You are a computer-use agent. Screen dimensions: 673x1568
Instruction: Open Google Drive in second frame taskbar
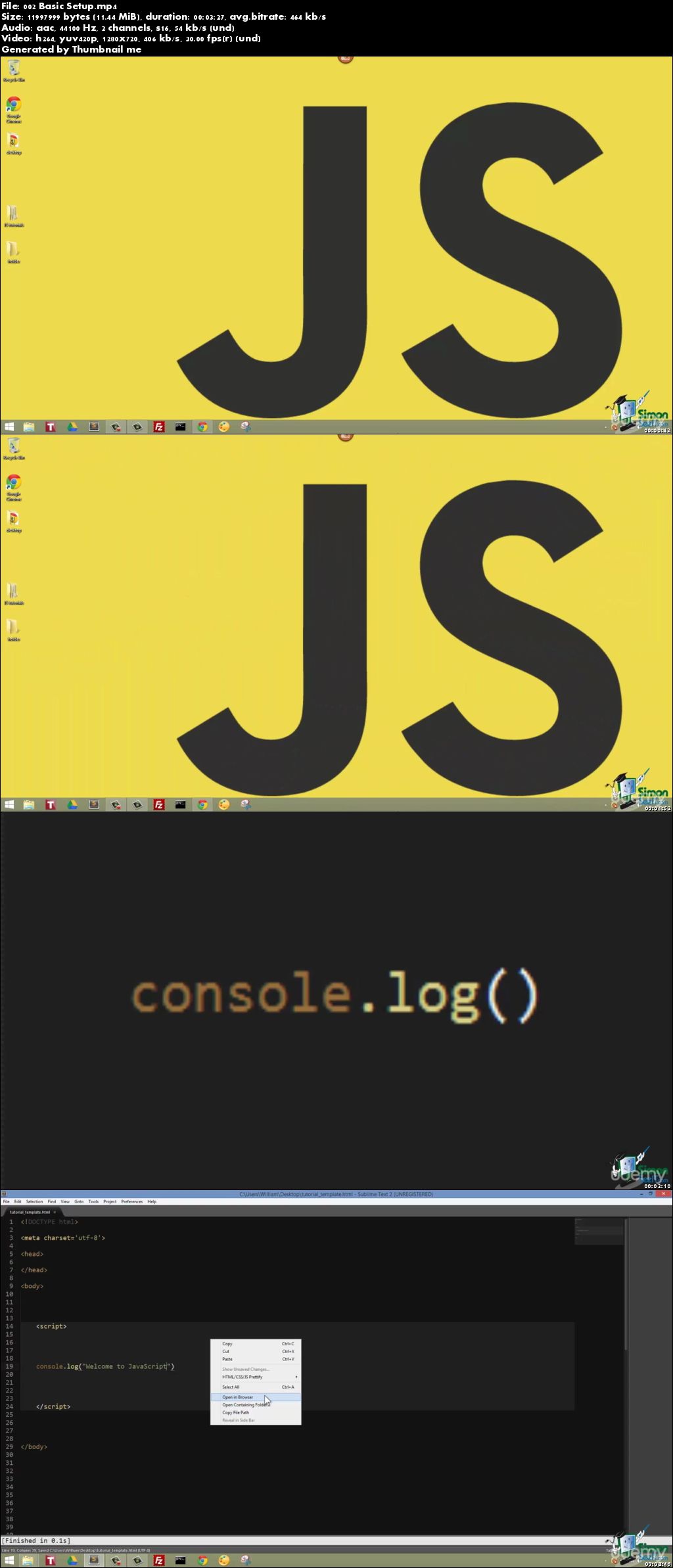(x=72, y=804)
